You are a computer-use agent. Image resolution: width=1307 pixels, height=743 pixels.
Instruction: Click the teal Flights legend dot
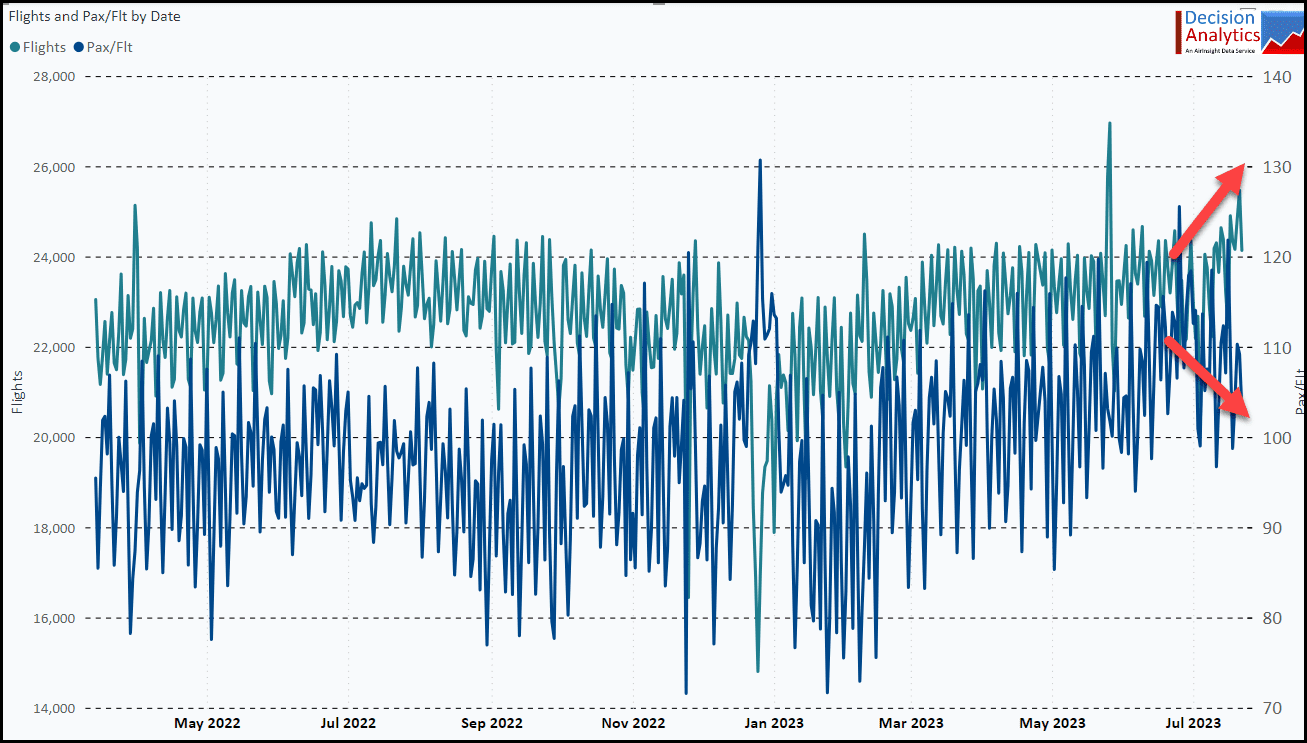[x=15, y=47]
